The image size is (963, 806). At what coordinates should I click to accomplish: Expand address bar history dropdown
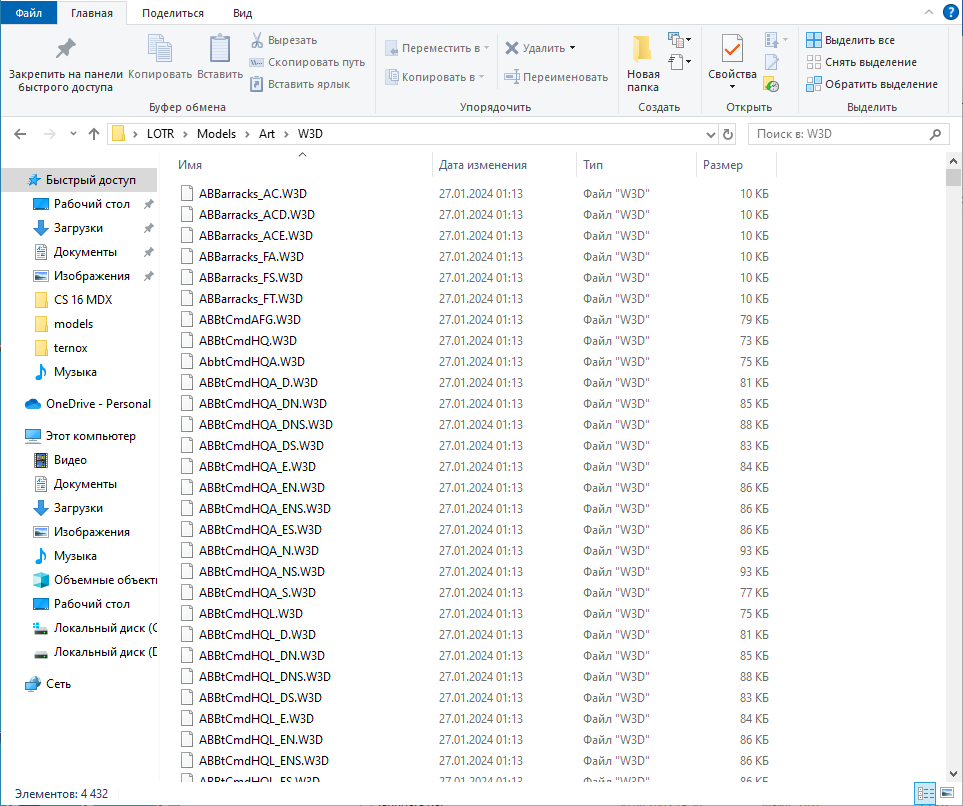(x=711, y=134)
